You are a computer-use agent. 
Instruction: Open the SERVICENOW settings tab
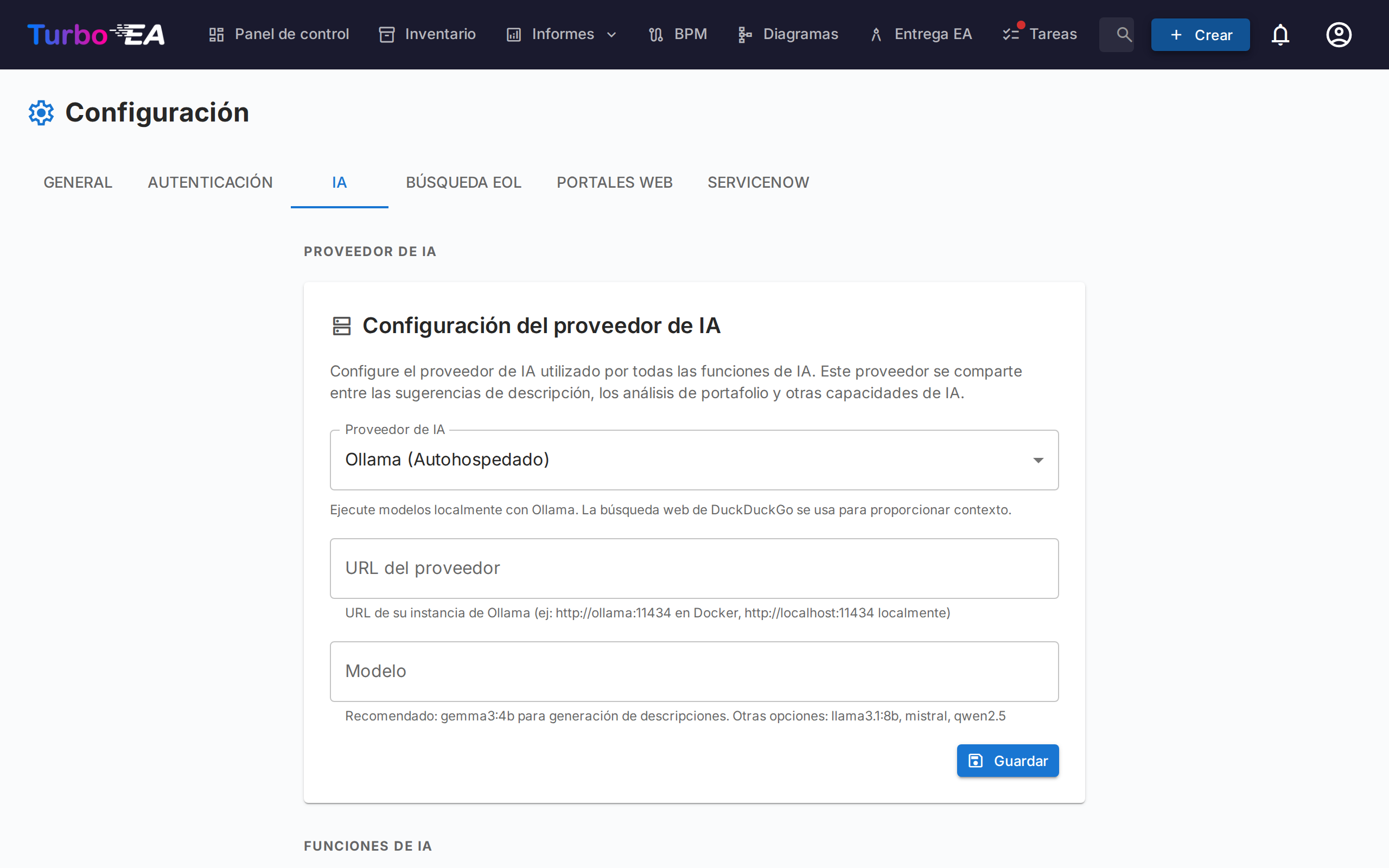(x=758, y=183)
